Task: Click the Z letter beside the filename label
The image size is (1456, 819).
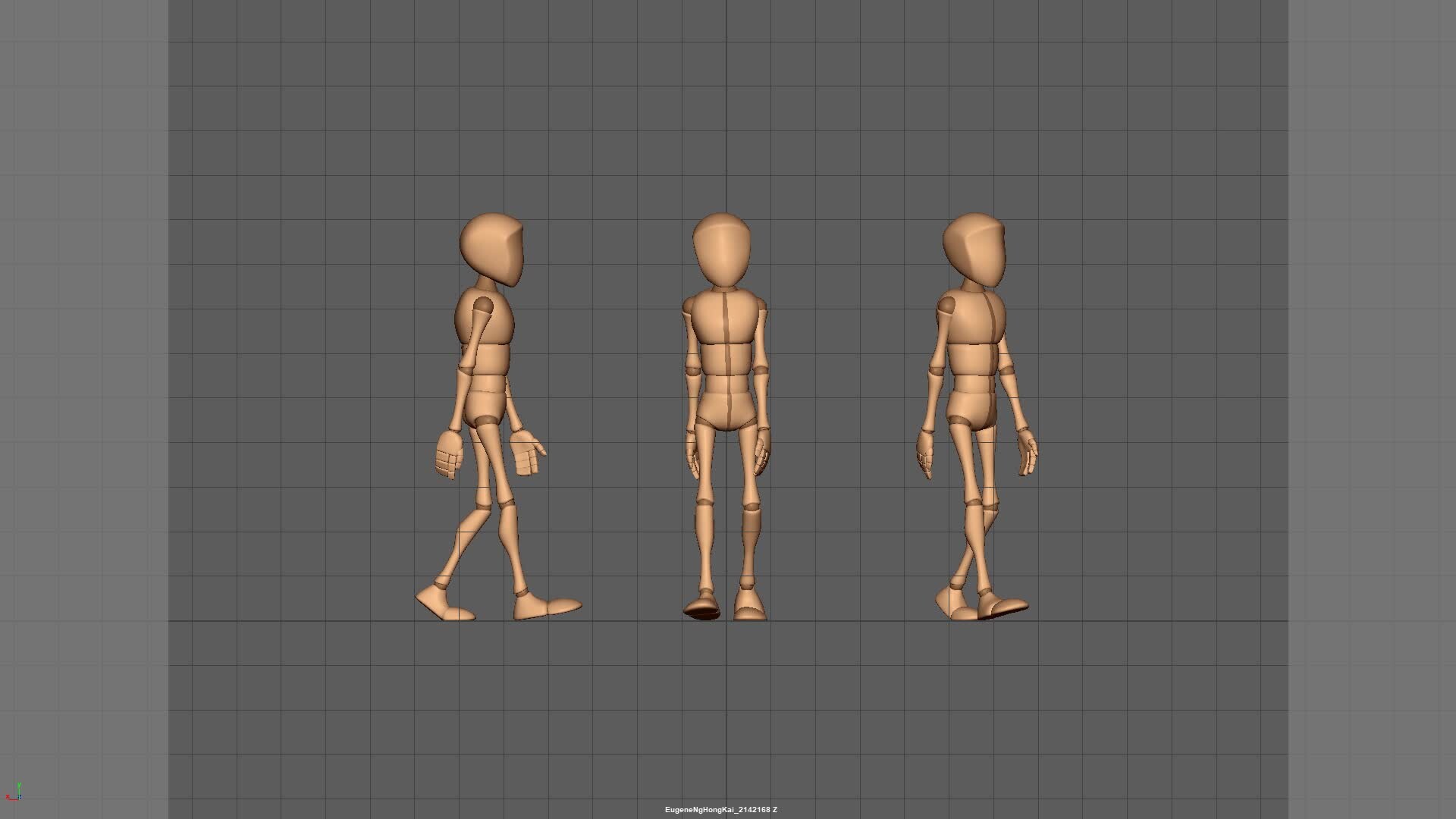Action: pos(775,809)
